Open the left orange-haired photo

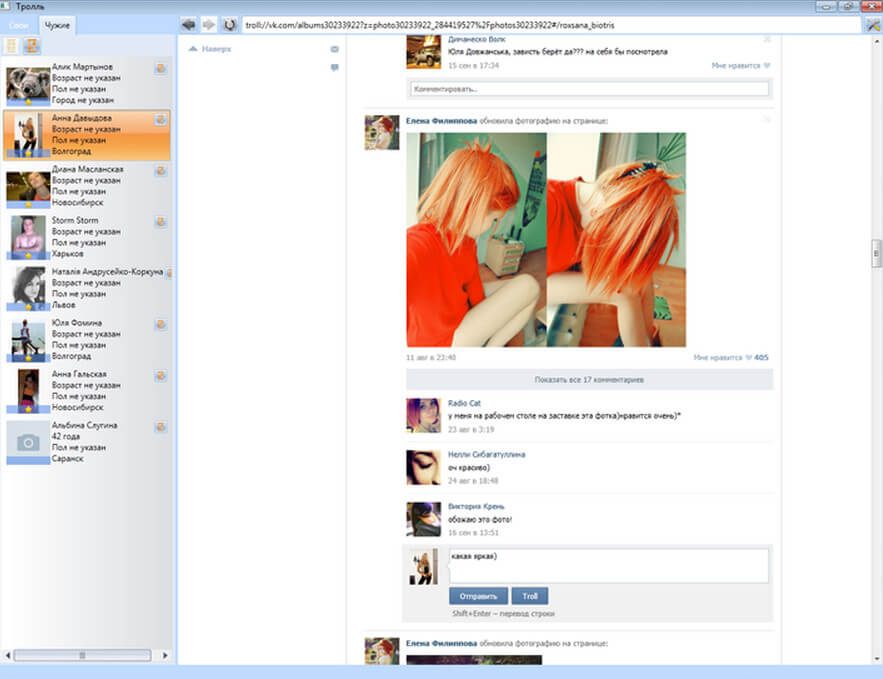(x=476, y=240)
